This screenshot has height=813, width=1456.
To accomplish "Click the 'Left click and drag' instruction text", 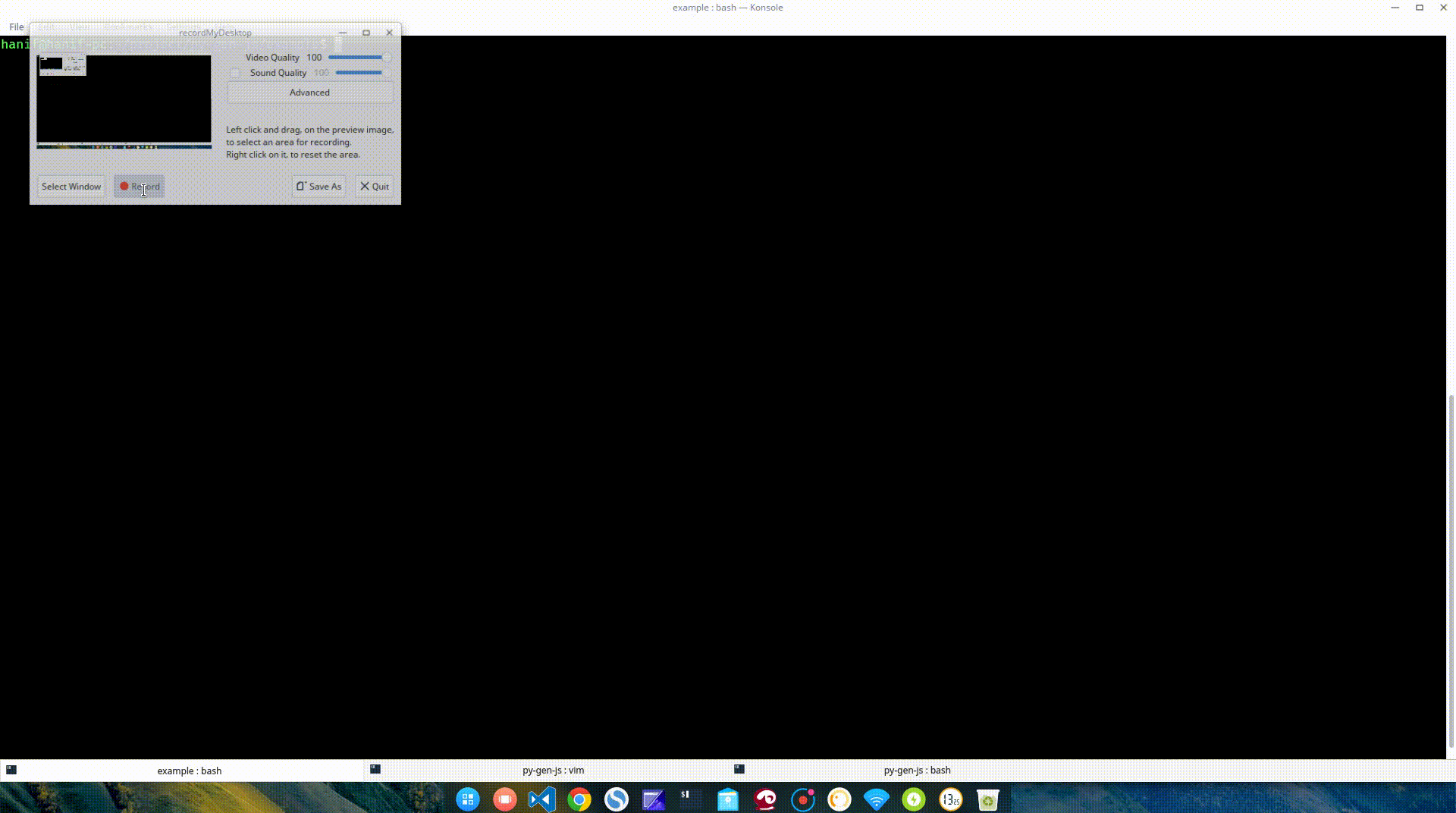I will click(x=309, y=142).
